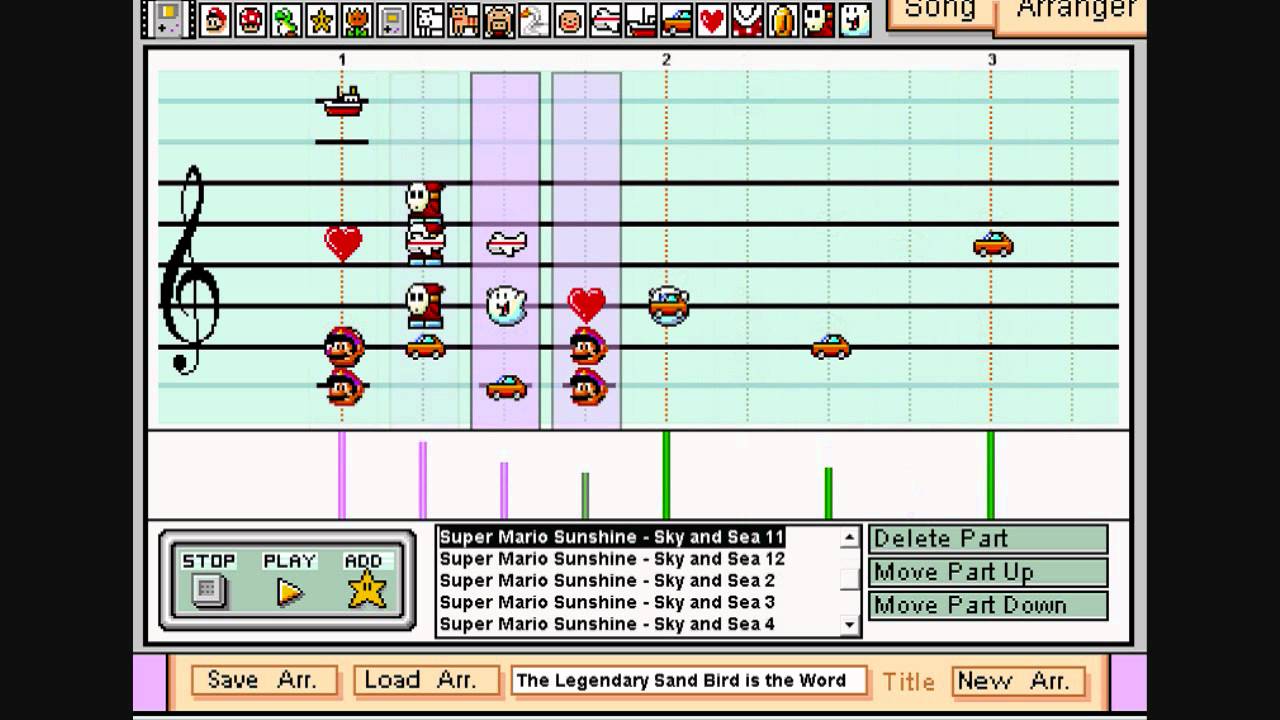This screenshot has width=1280, height=720.
Task: Click the airplane note in the purple column
Action: [x=507, y=243]
